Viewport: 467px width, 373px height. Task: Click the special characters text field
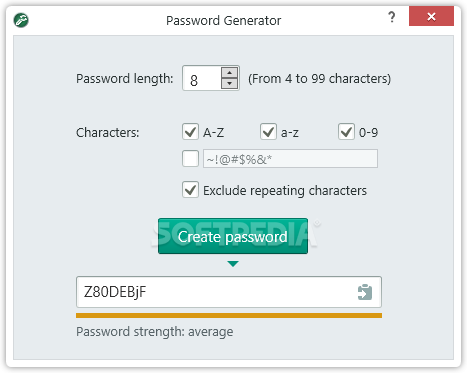click(290, 159)
